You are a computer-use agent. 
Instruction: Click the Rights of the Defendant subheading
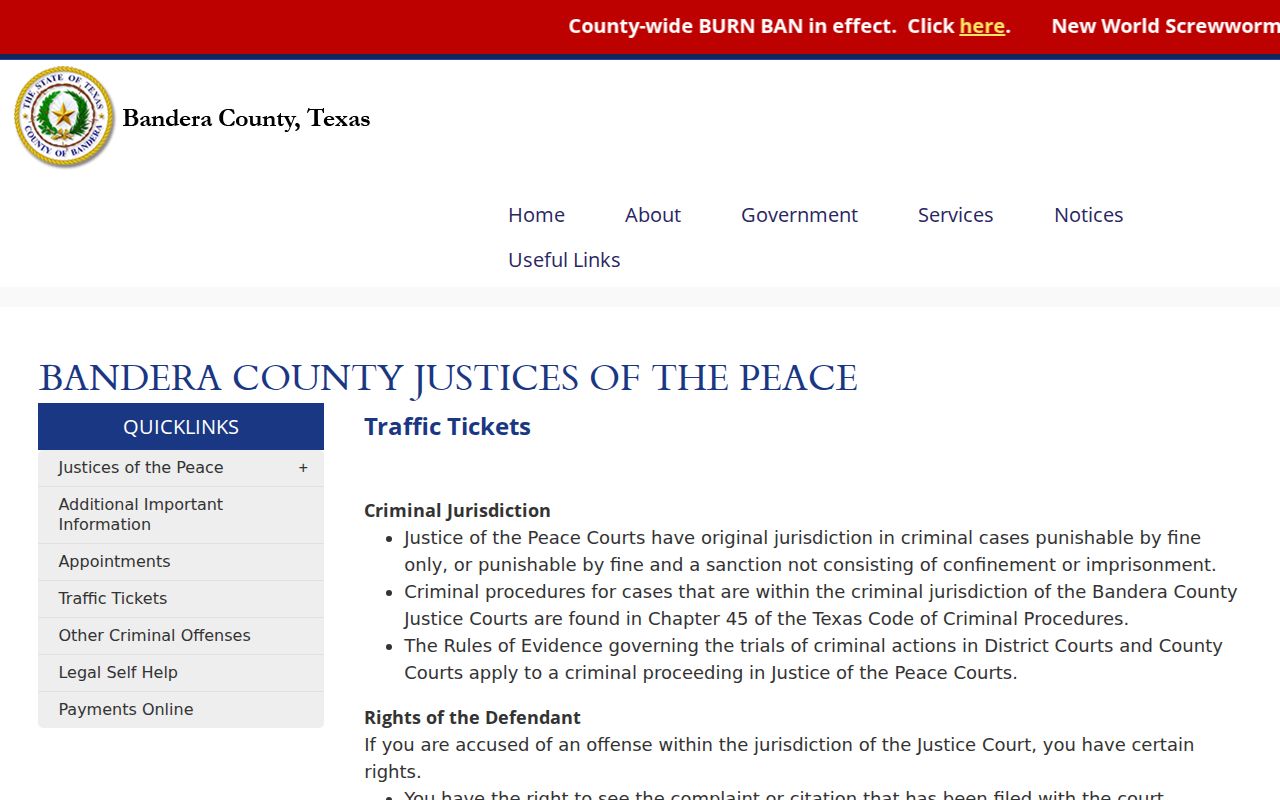[472, 718]
